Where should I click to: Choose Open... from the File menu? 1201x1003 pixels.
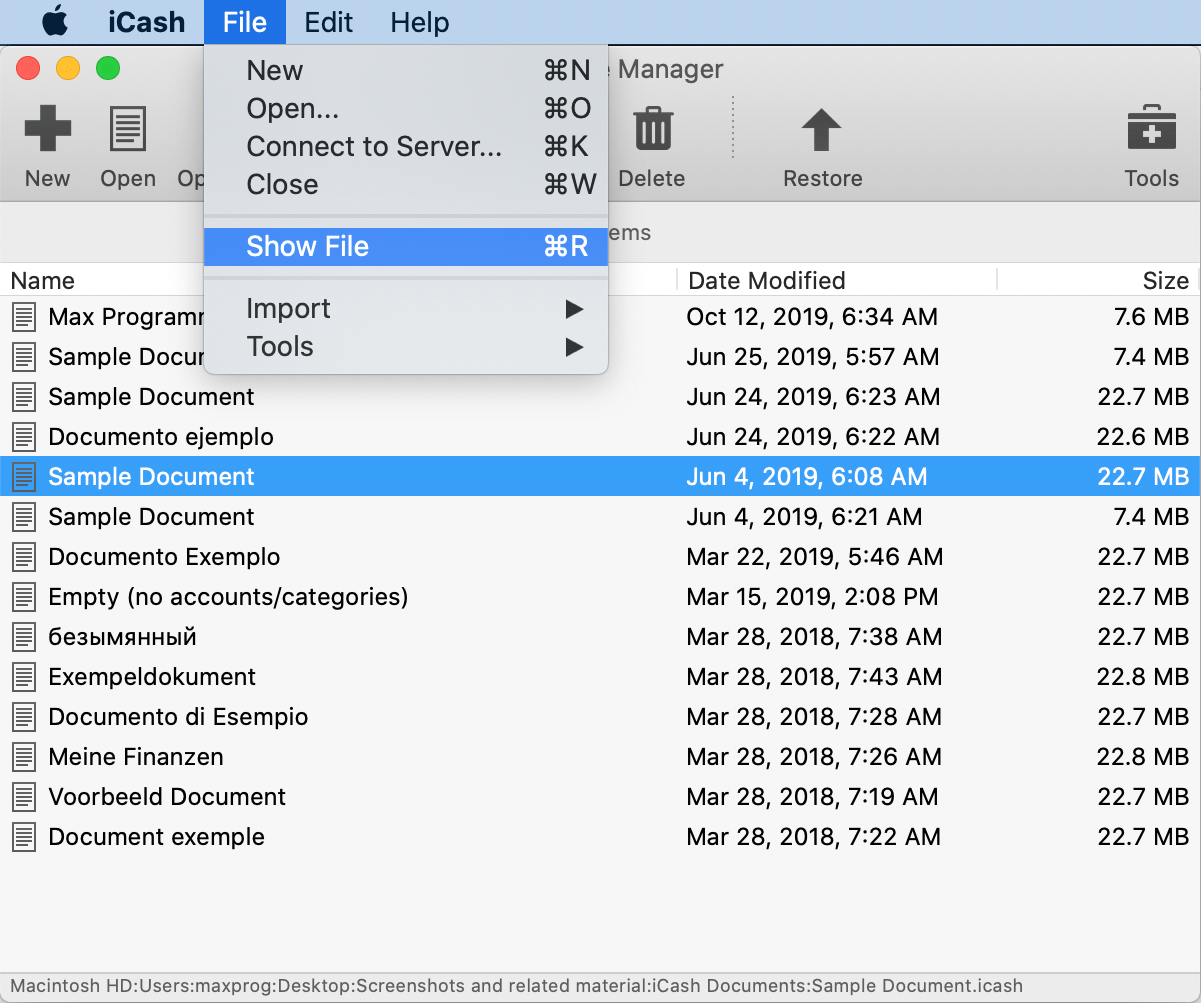[406, 108]
